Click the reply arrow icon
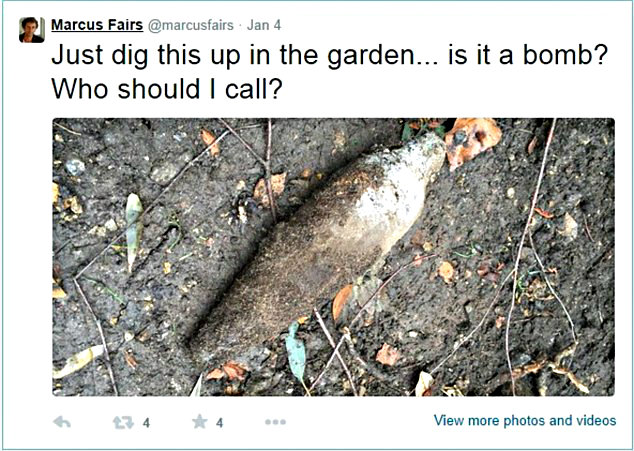This screenshot has height=451, width=634. 62,422
